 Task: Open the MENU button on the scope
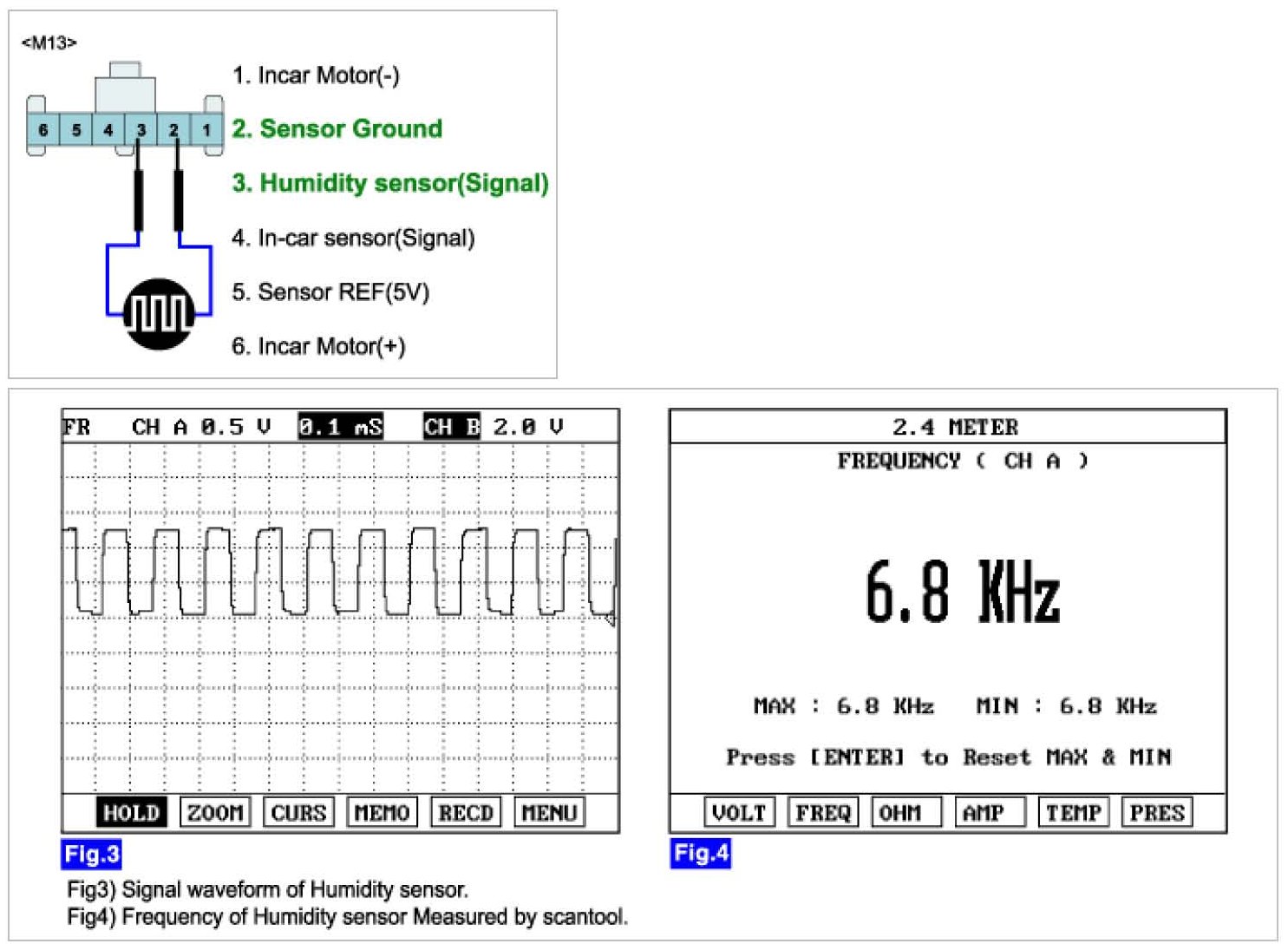pyautogui.click(x=549, y=813)
